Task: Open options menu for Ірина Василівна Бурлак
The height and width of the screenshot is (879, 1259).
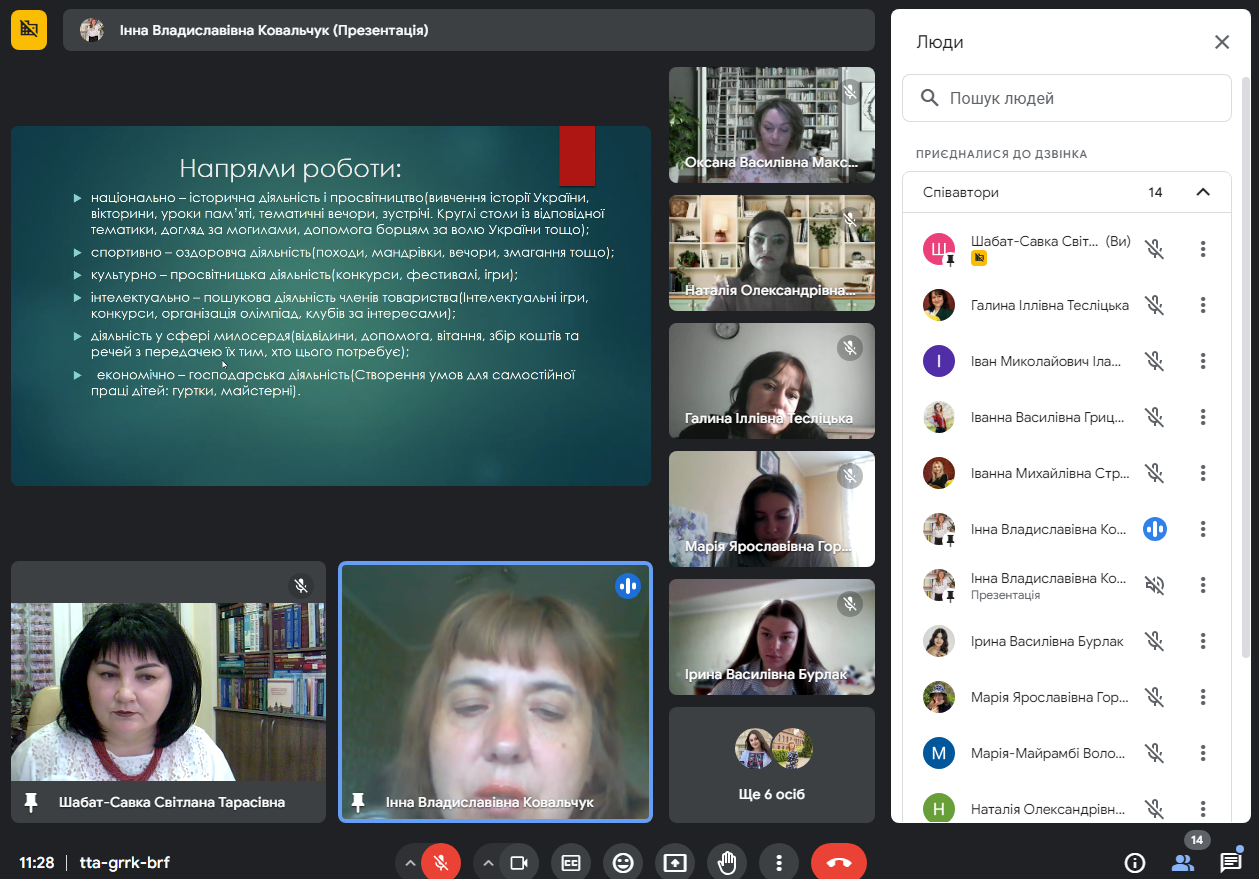Action: [x=1203, y=641]
